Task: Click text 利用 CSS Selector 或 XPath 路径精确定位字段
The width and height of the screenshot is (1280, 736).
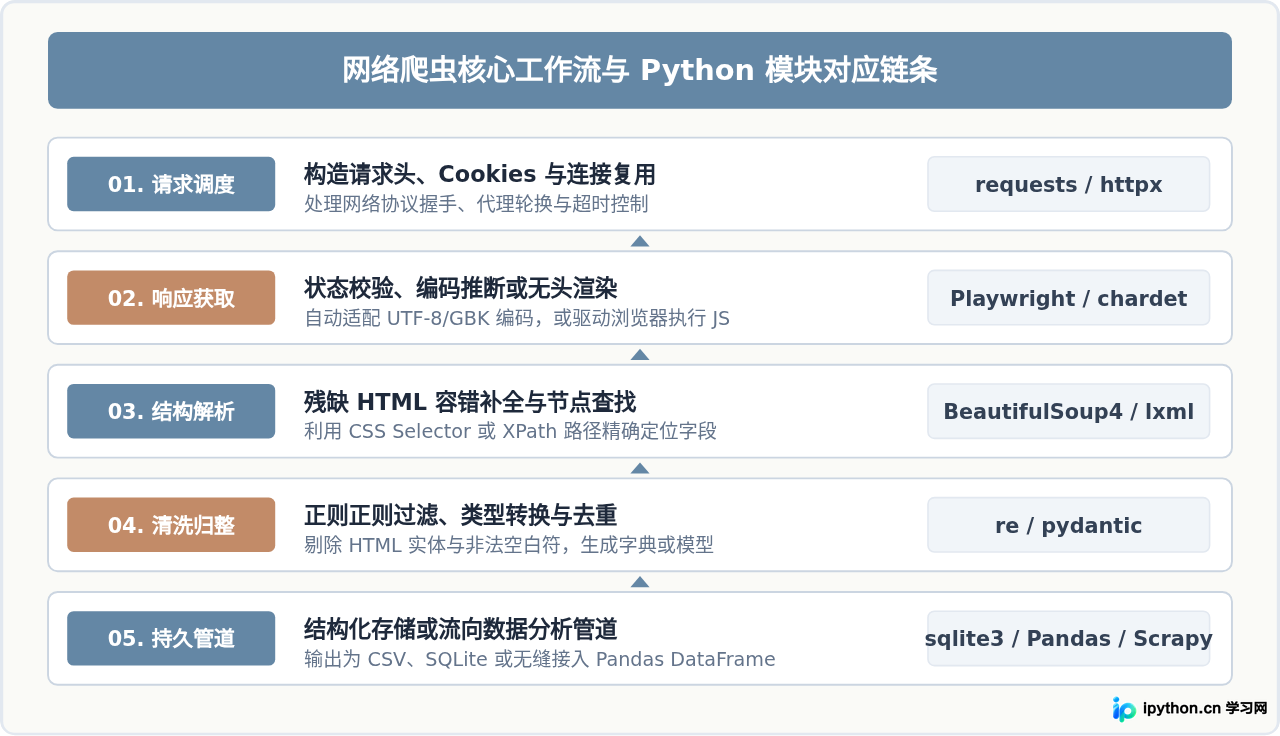Action: tap(510, 431)
